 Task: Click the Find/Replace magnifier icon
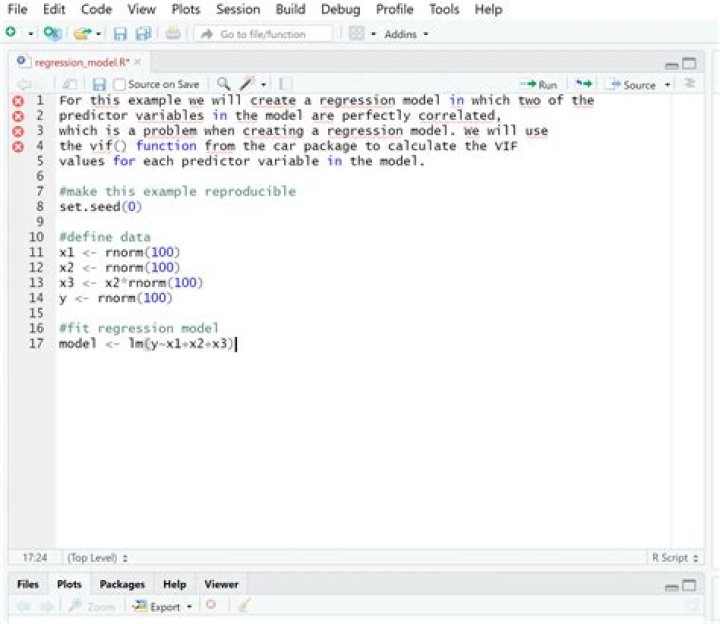pyautogui.click(x=223, y=84)
